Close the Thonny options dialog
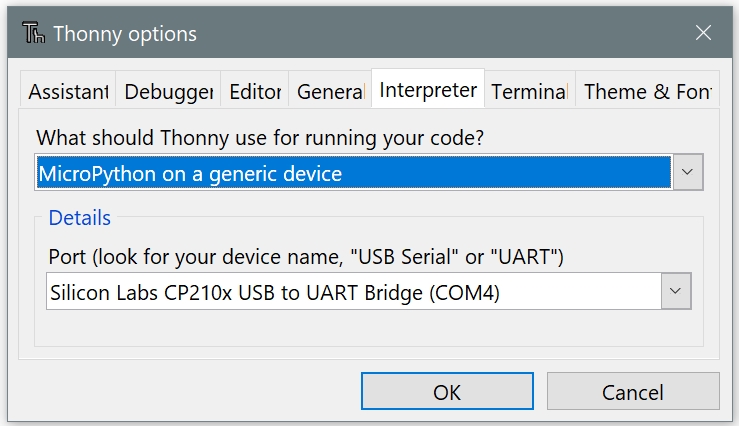This screenshot has height=426, width=739. pyautogui.click(x=703, y=33)
